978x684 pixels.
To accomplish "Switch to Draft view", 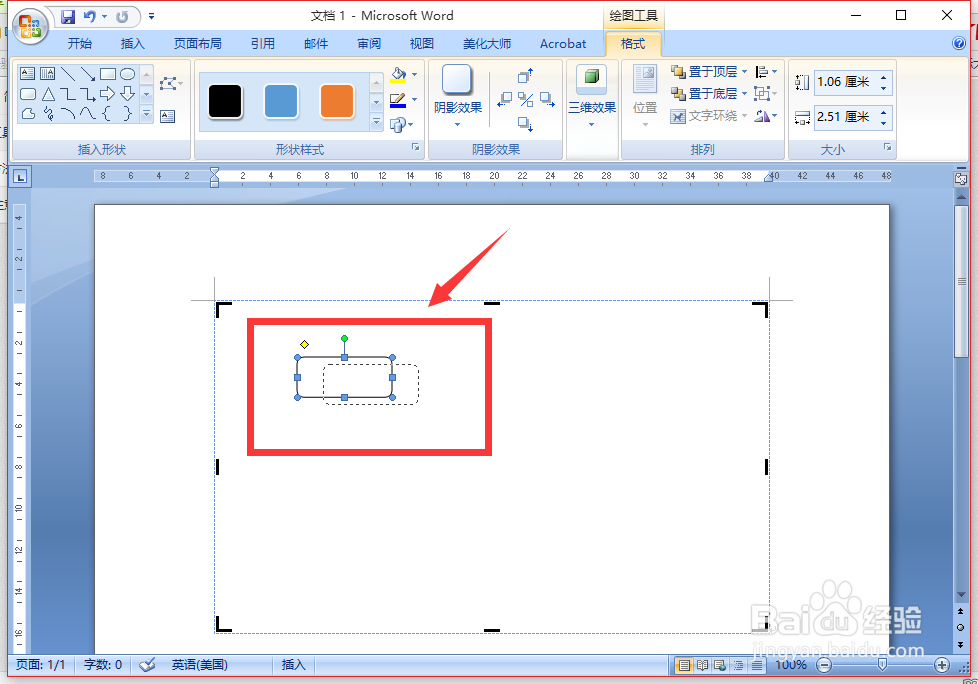I will [757, 665].
